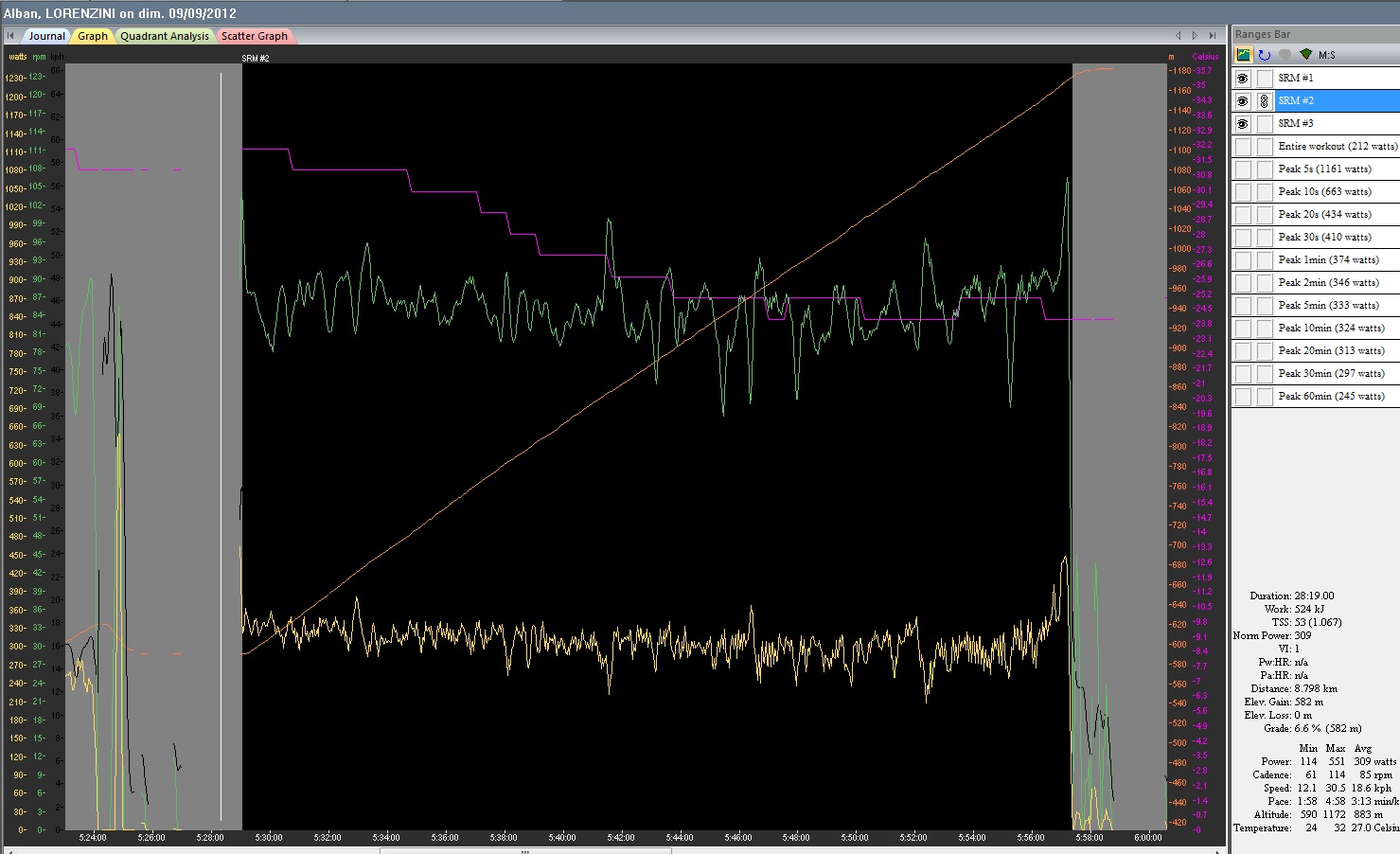Select the SRM #3 range row
The height and width of the screenshot is (854, 1400).
(x=1337, y=123)
